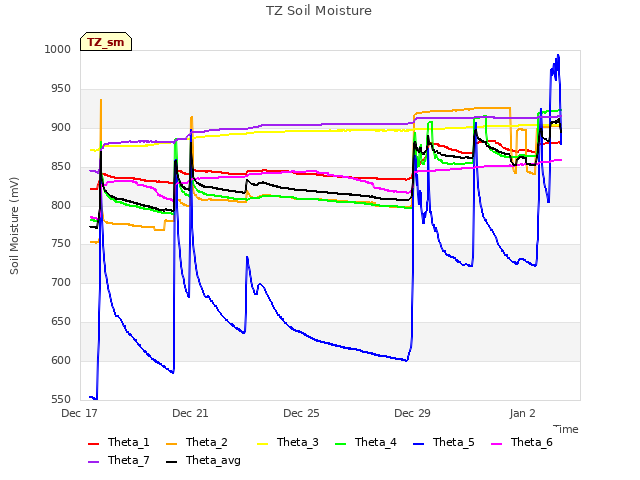Click the blue Theta_5 legend swatch
This screenshot has height=480, width=640.
pyautogui.click(x=418, y=444)
